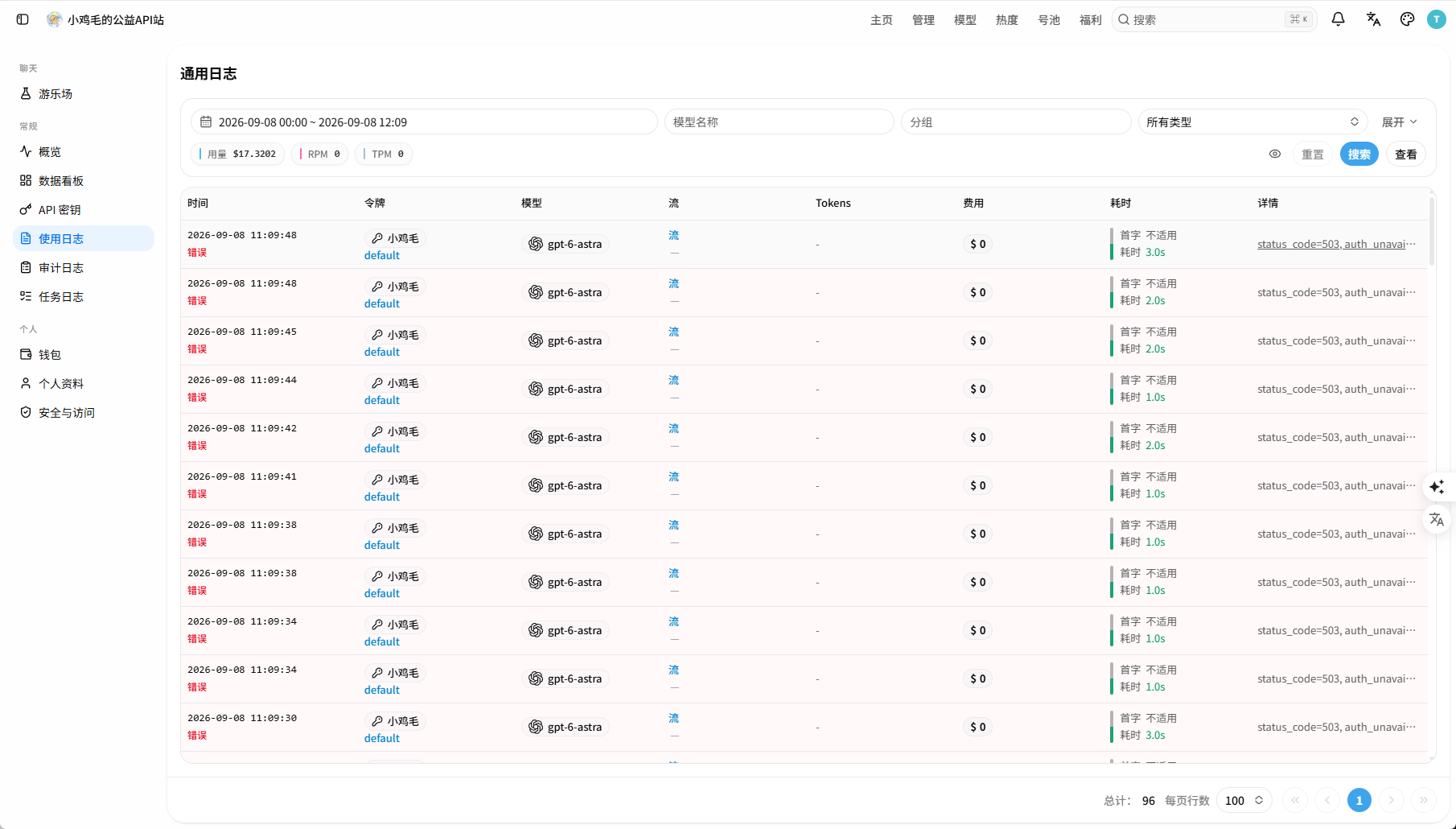Click the user avatar T
Screen dimensions: 1456x829
click(1436, 19)
